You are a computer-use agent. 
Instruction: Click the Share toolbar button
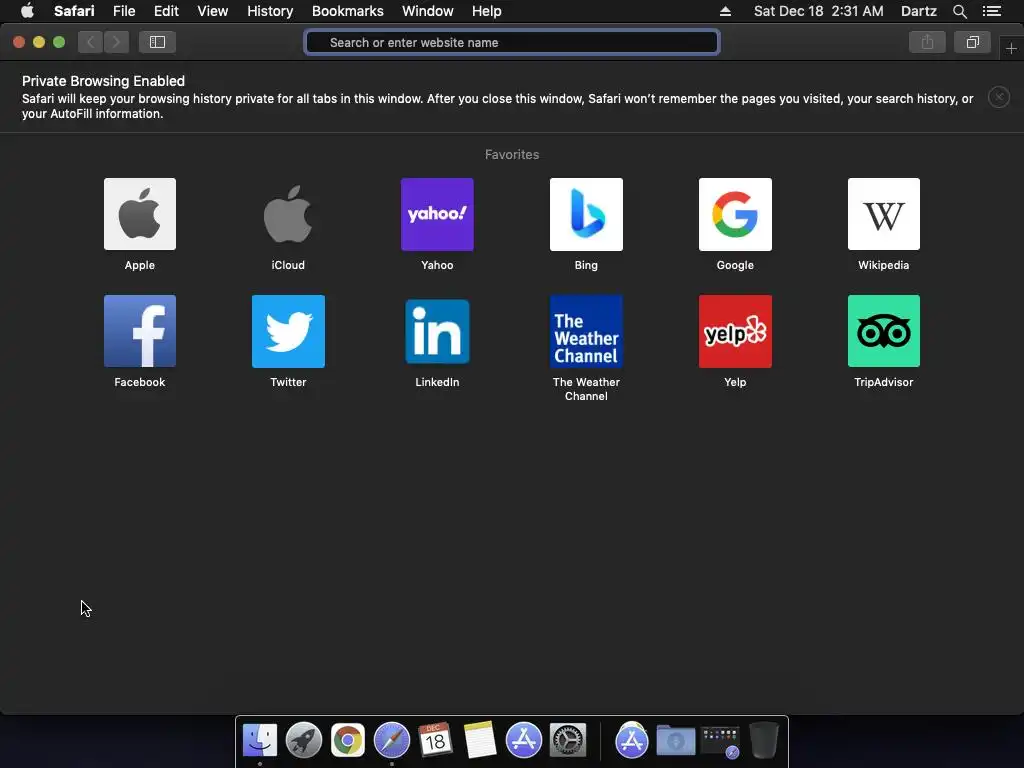[927, 42]
